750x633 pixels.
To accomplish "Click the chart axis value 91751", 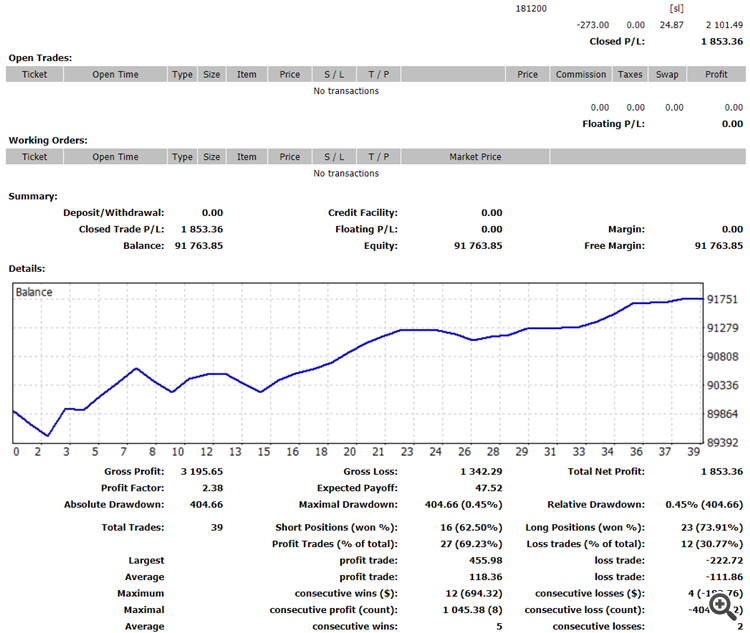I will tap(722, 300).
